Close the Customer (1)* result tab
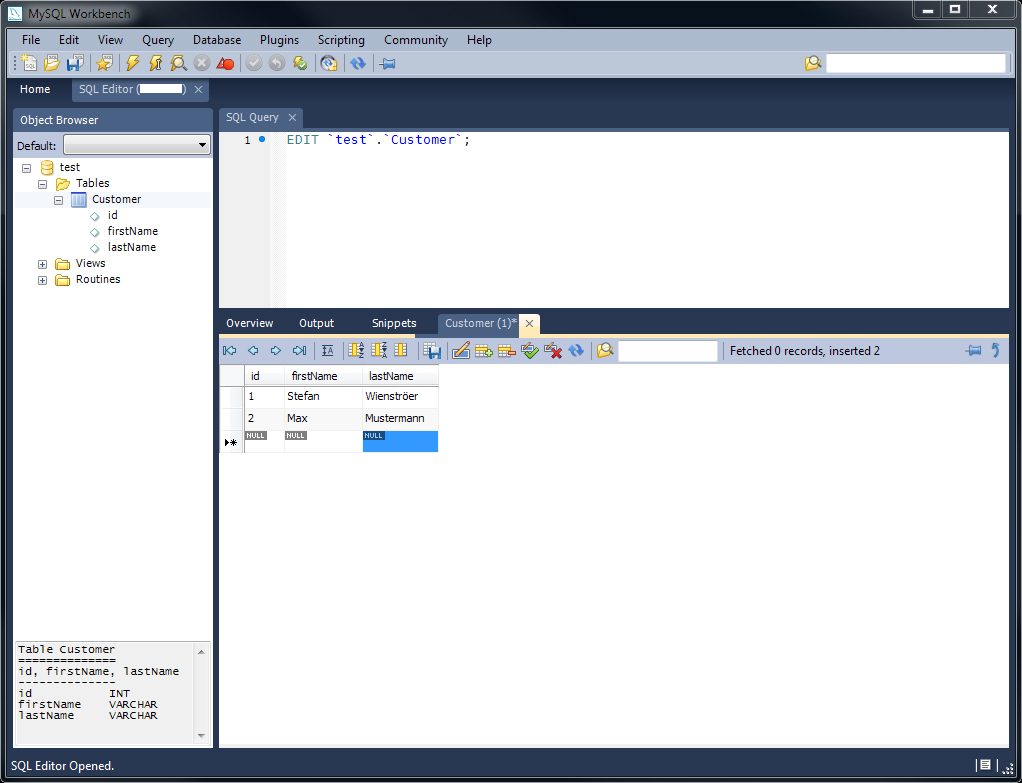Screen dimensions: 1022x783 click(x=529, y=323)
